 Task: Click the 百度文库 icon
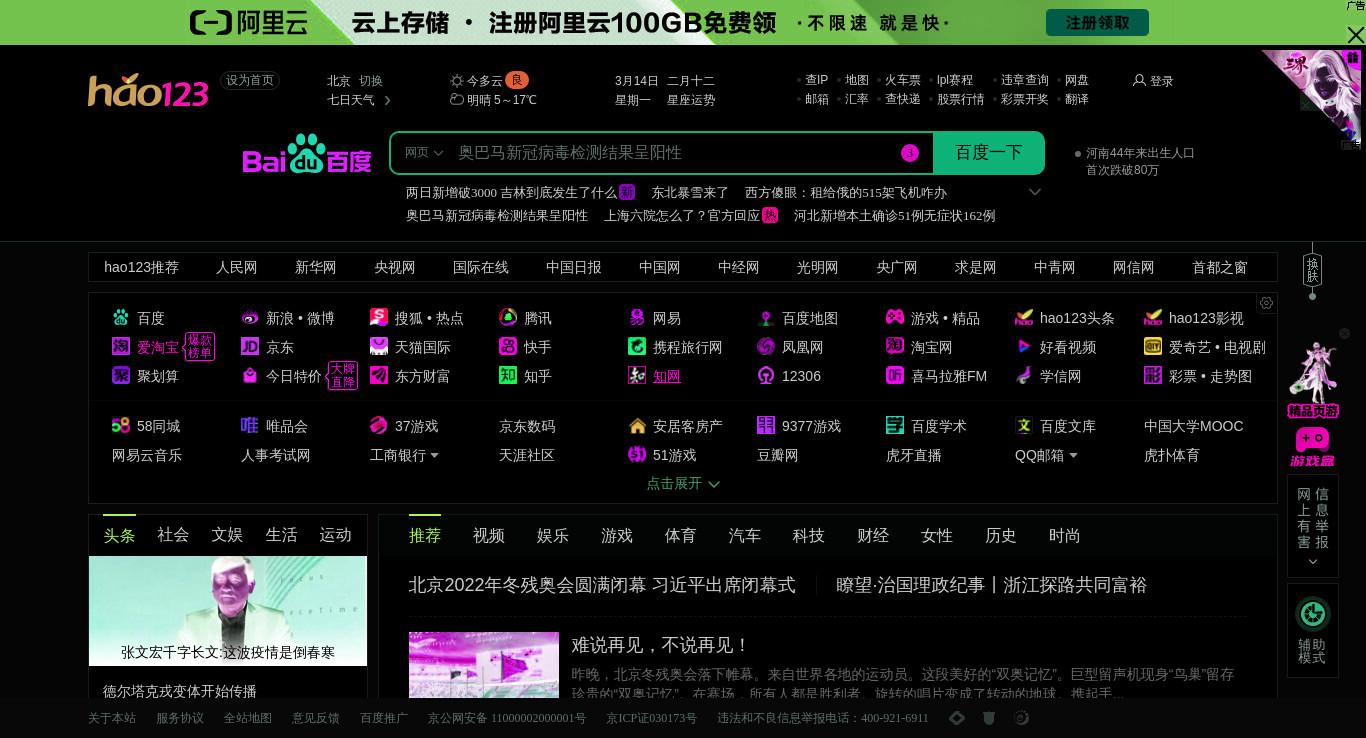tap(1024, 426)
